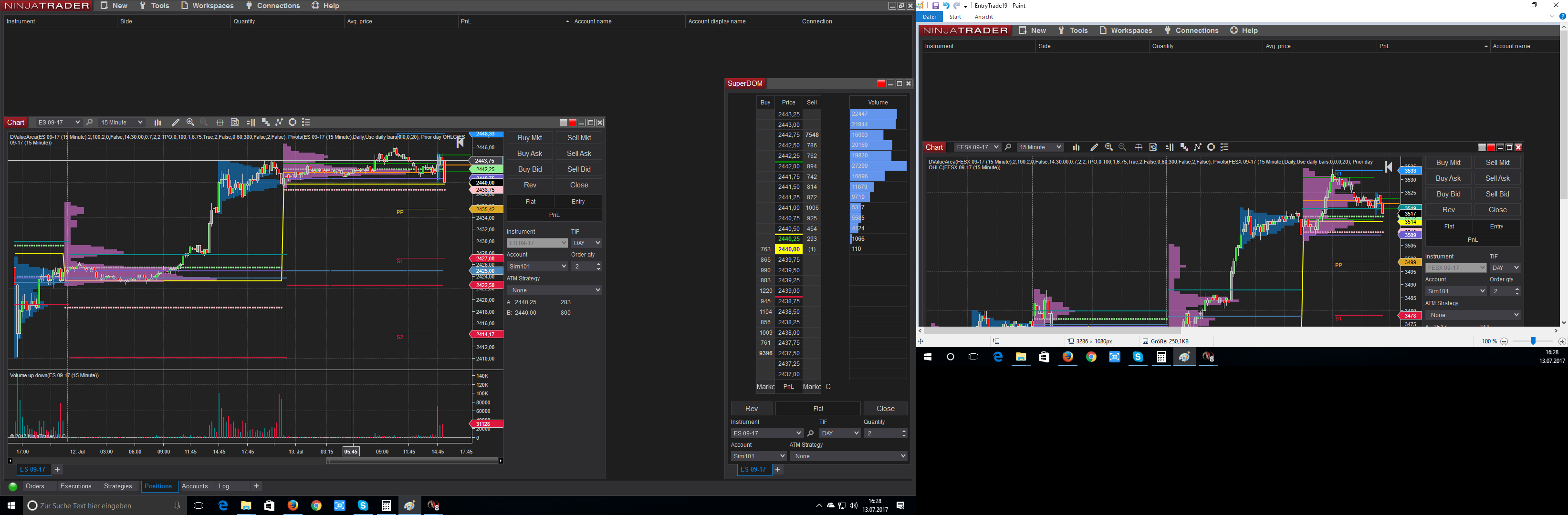Open the SuperDOM ATM Strategy dropdown
Screen dimensions: 1568x515
coord(848,456)
